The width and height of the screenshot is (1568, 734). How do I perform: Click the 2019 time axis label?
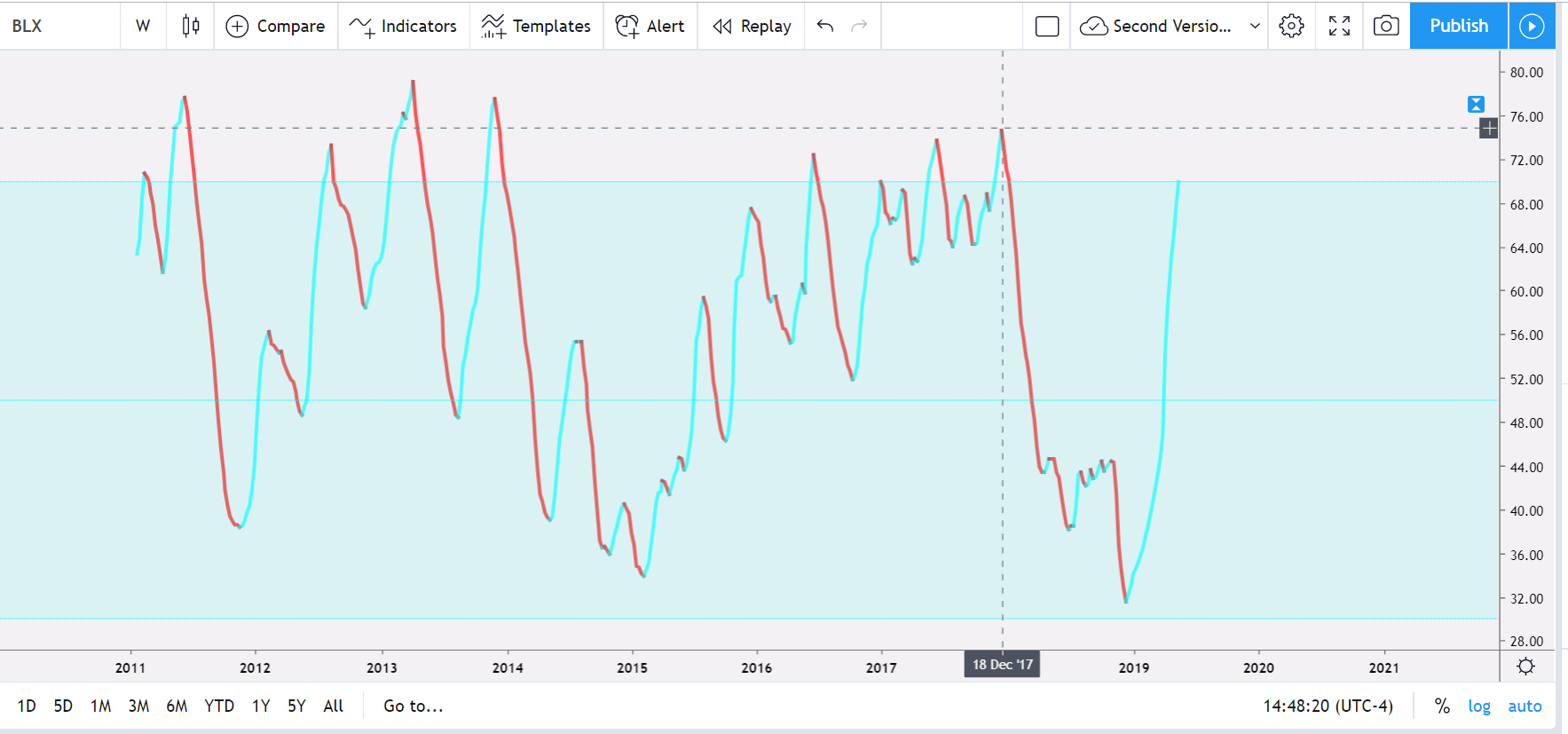point(1133,668)
